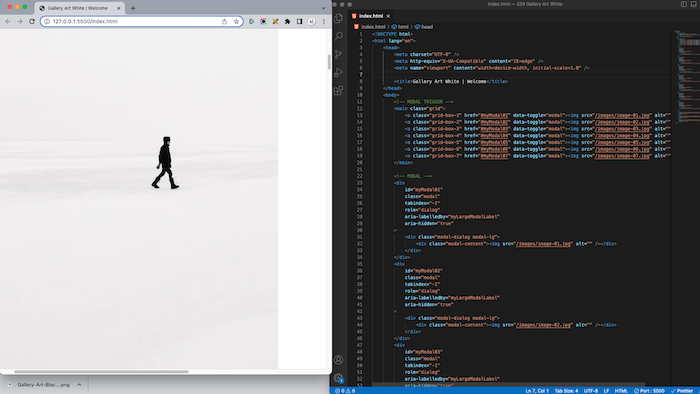Screen dimensions: 700x394
Task: Select the Gallery Art White | Welcome browser tab
Action: 78,8
